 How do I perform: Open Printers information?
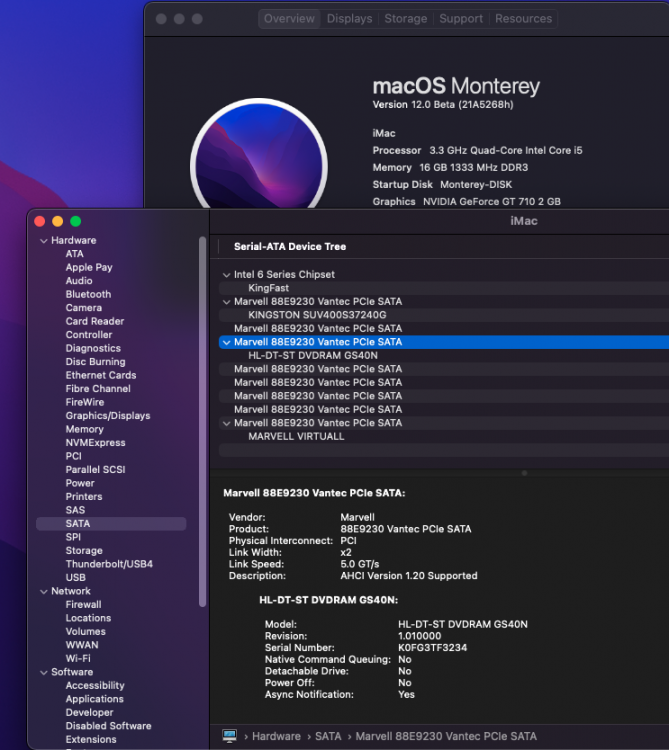(x=84, y=496)
